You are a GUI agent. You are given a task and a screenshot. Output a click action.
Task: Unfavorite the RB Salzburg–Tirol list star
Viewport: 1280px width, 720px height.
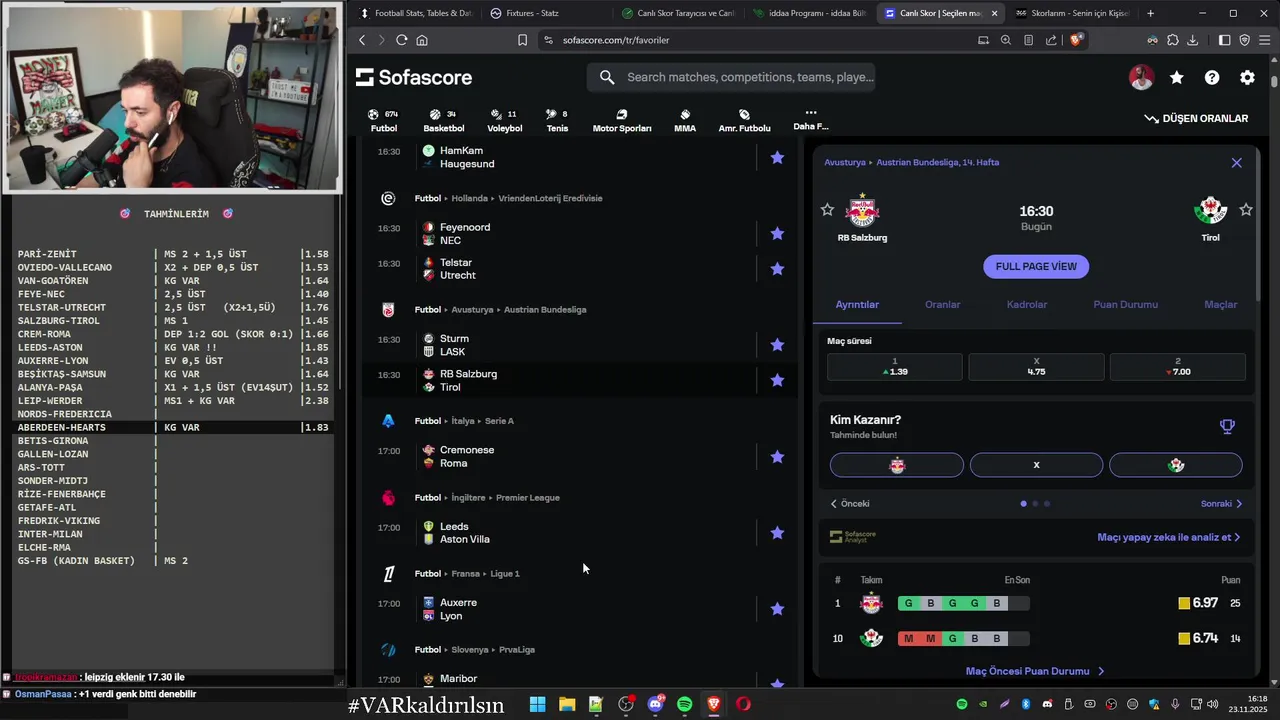(777, 380)
